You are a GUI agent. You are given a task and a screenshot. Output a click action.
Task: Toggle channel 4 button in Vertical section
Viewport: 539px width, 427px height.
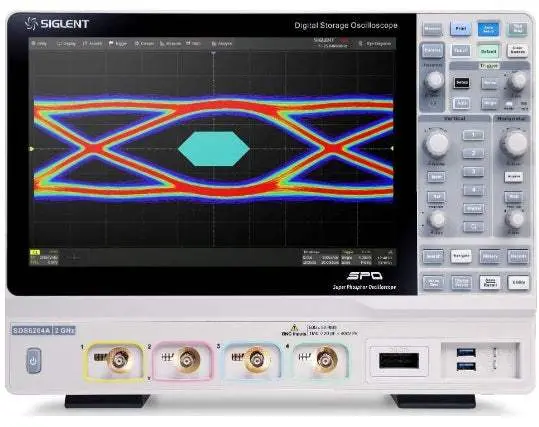click(x=473, y=190)
